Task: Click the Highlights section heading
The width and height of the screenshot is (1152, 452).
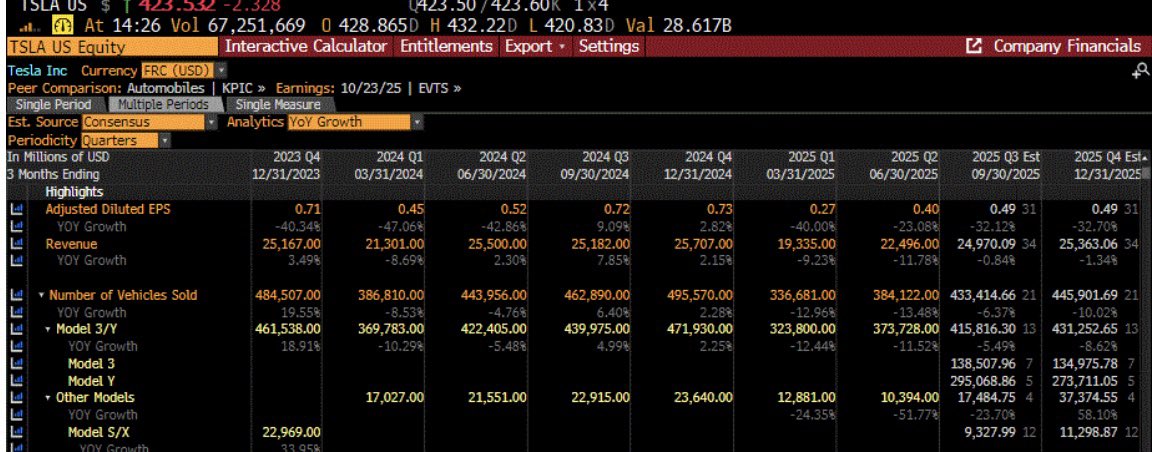Action: click(74, 192)
